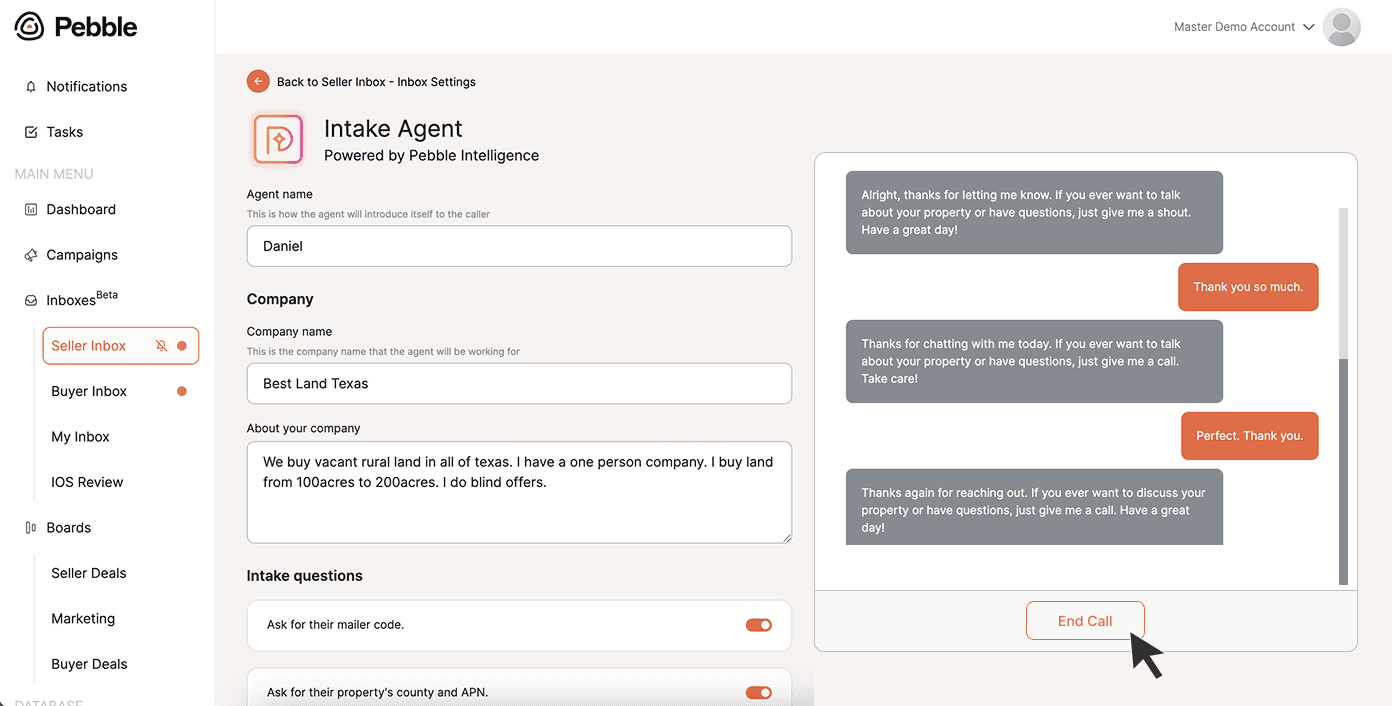The image size is (1392, 706).
Task: Click the Inboxes envelope icon
Action: point(31,301)
